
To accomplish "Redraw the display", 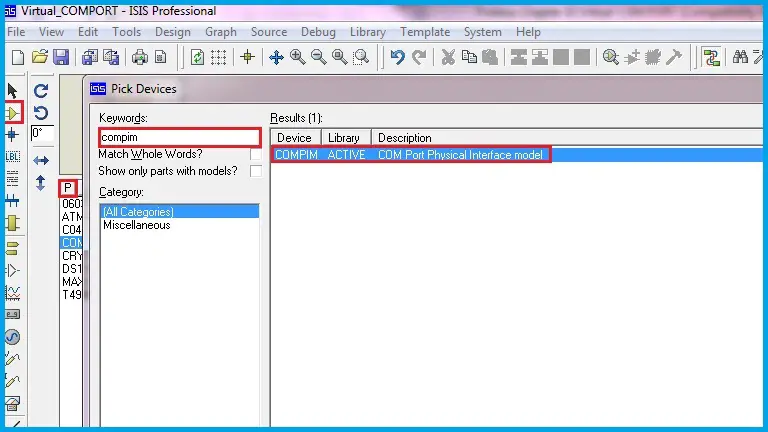I will click(x=197, y=57).
